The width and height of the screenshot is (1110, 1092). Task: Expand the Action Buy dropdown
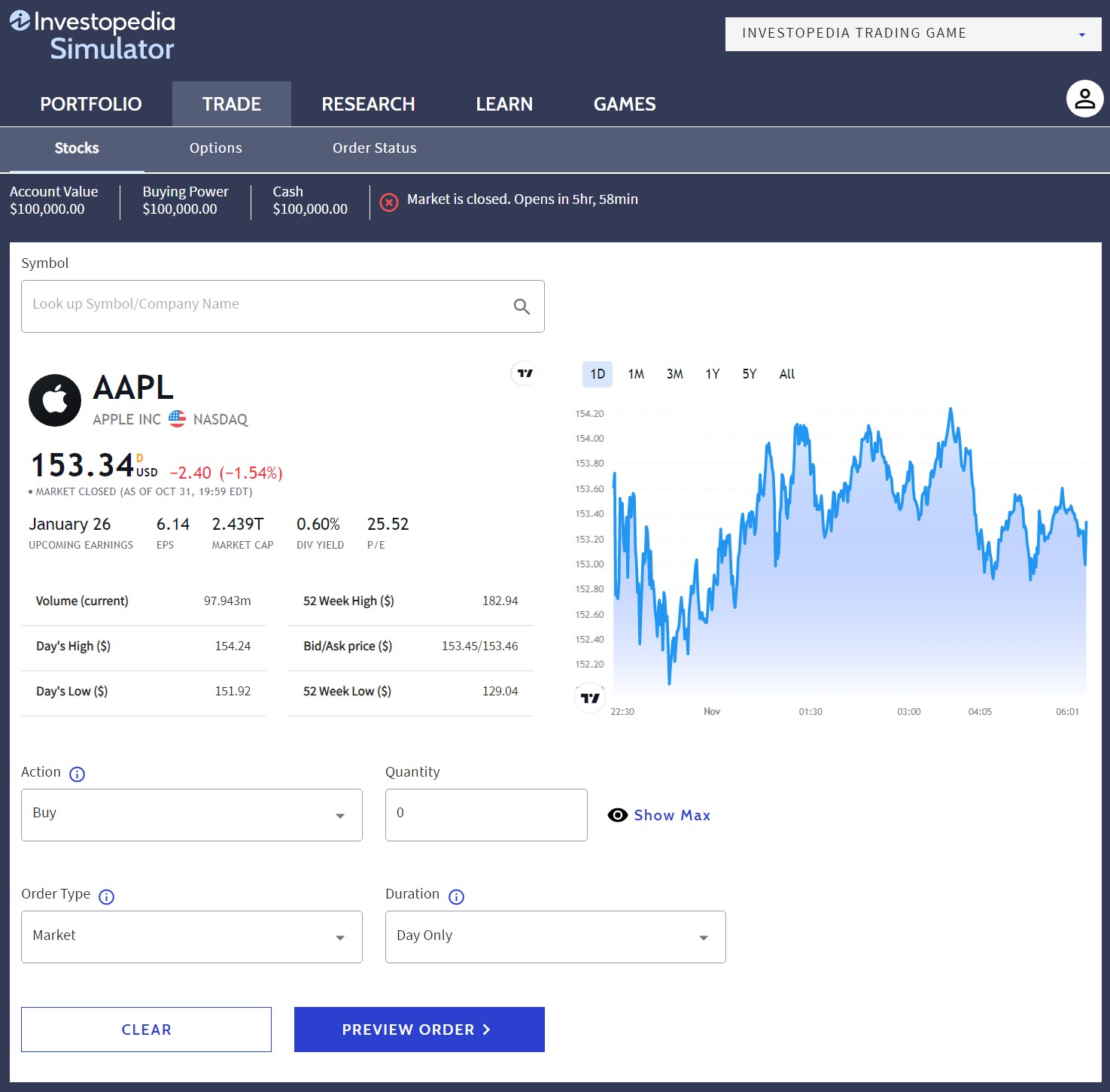pyautogui.click(x=192, y=815)
